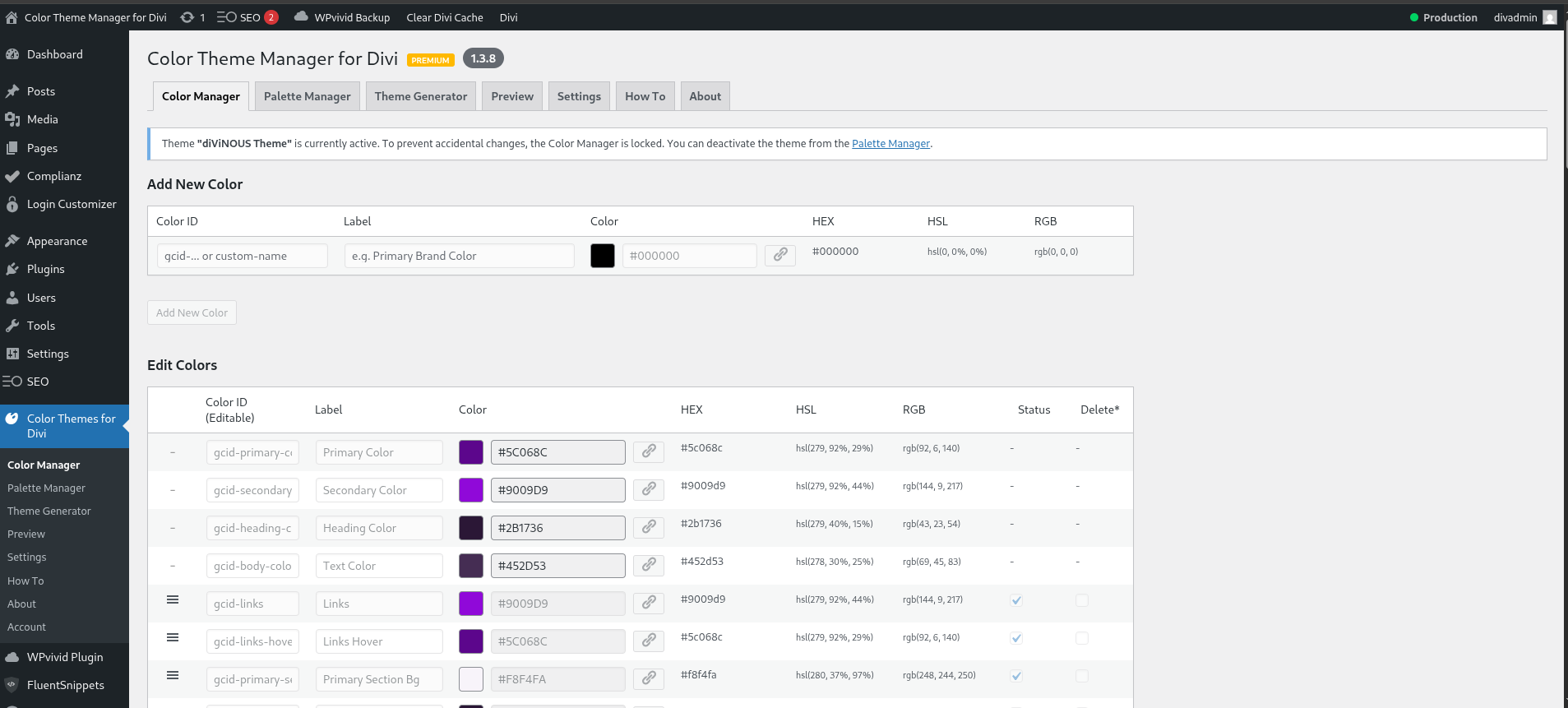1568x708 pixels.
Task: Click the link icon for the Secondary Color row
Action: tap(649, 489)
